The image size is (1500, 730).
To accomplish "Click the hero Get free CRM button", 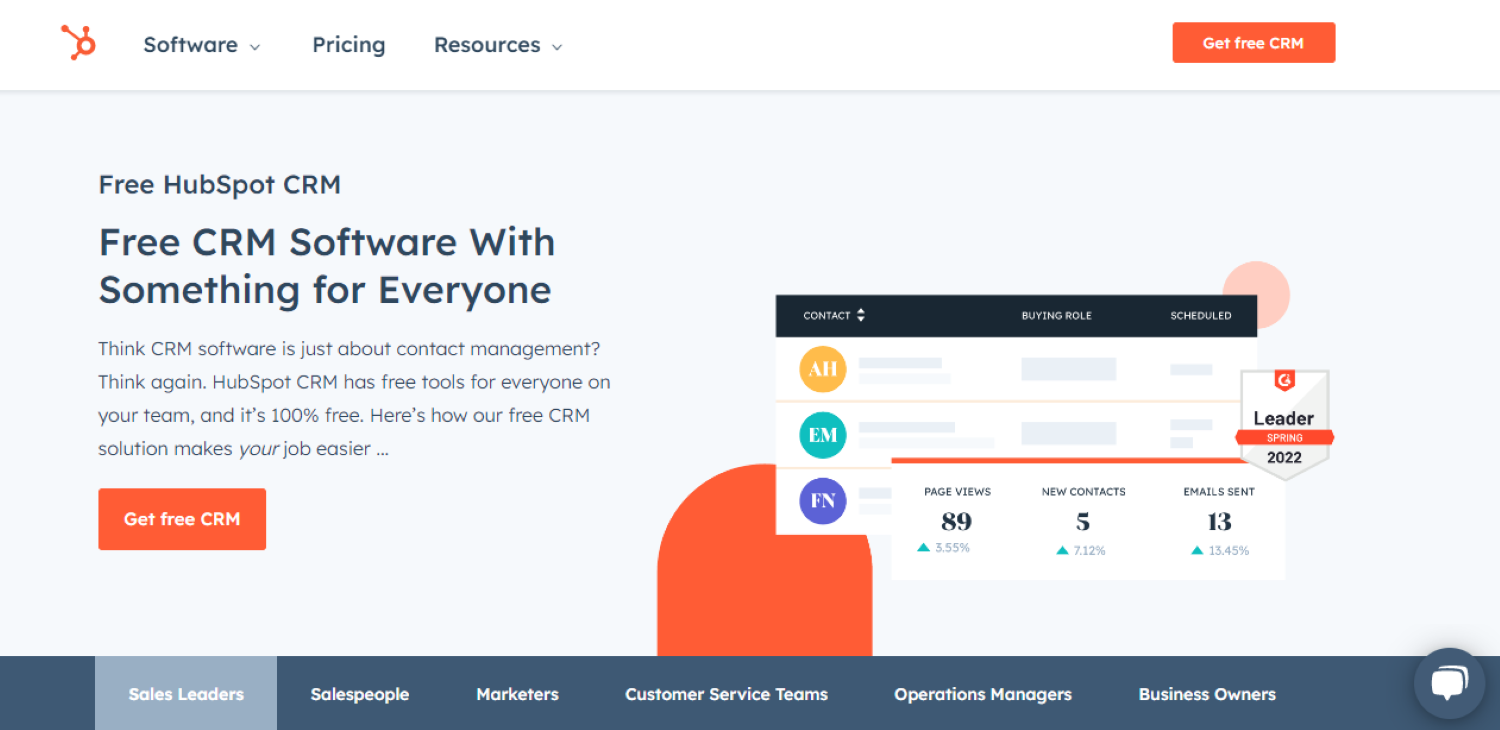I will [x=182, y=519].
